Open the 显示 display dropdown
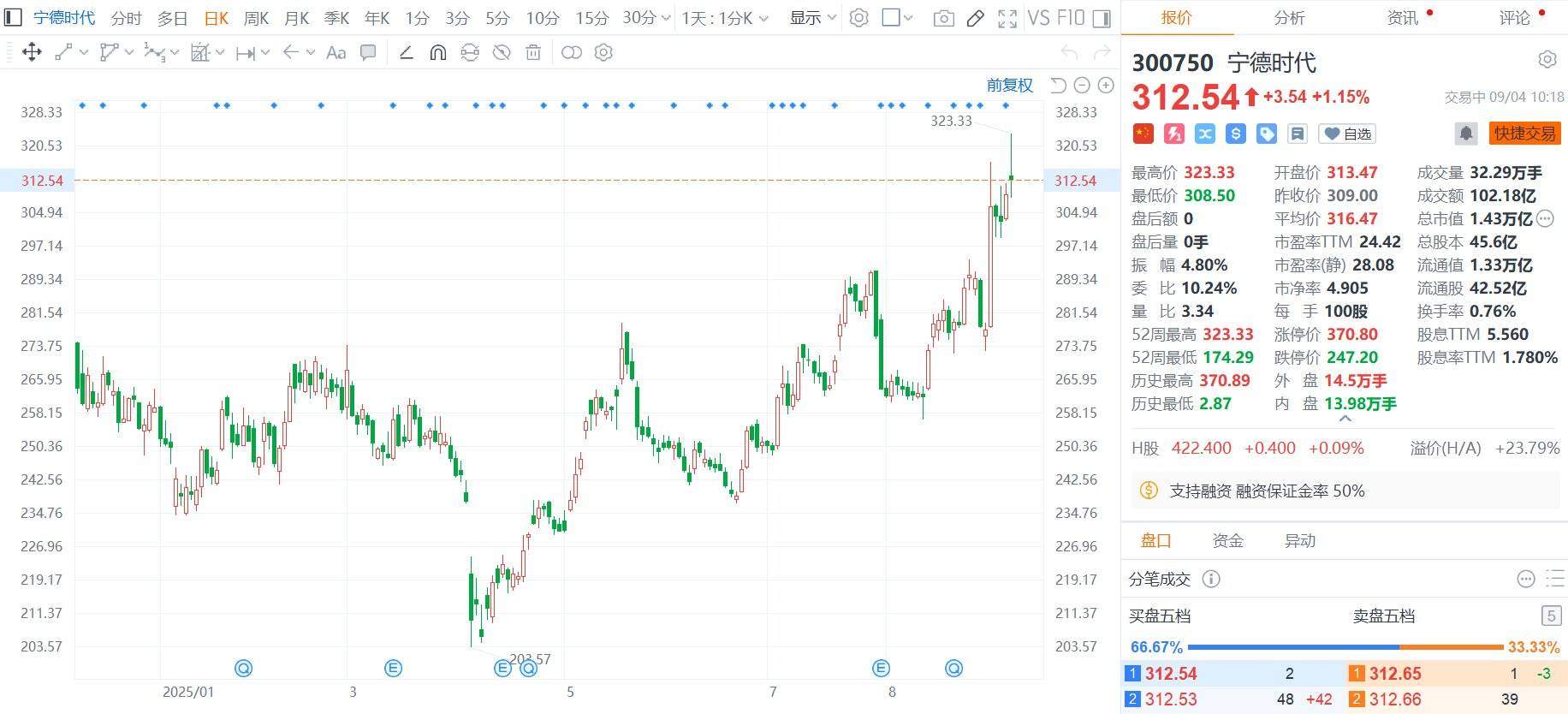 point(812,18)
